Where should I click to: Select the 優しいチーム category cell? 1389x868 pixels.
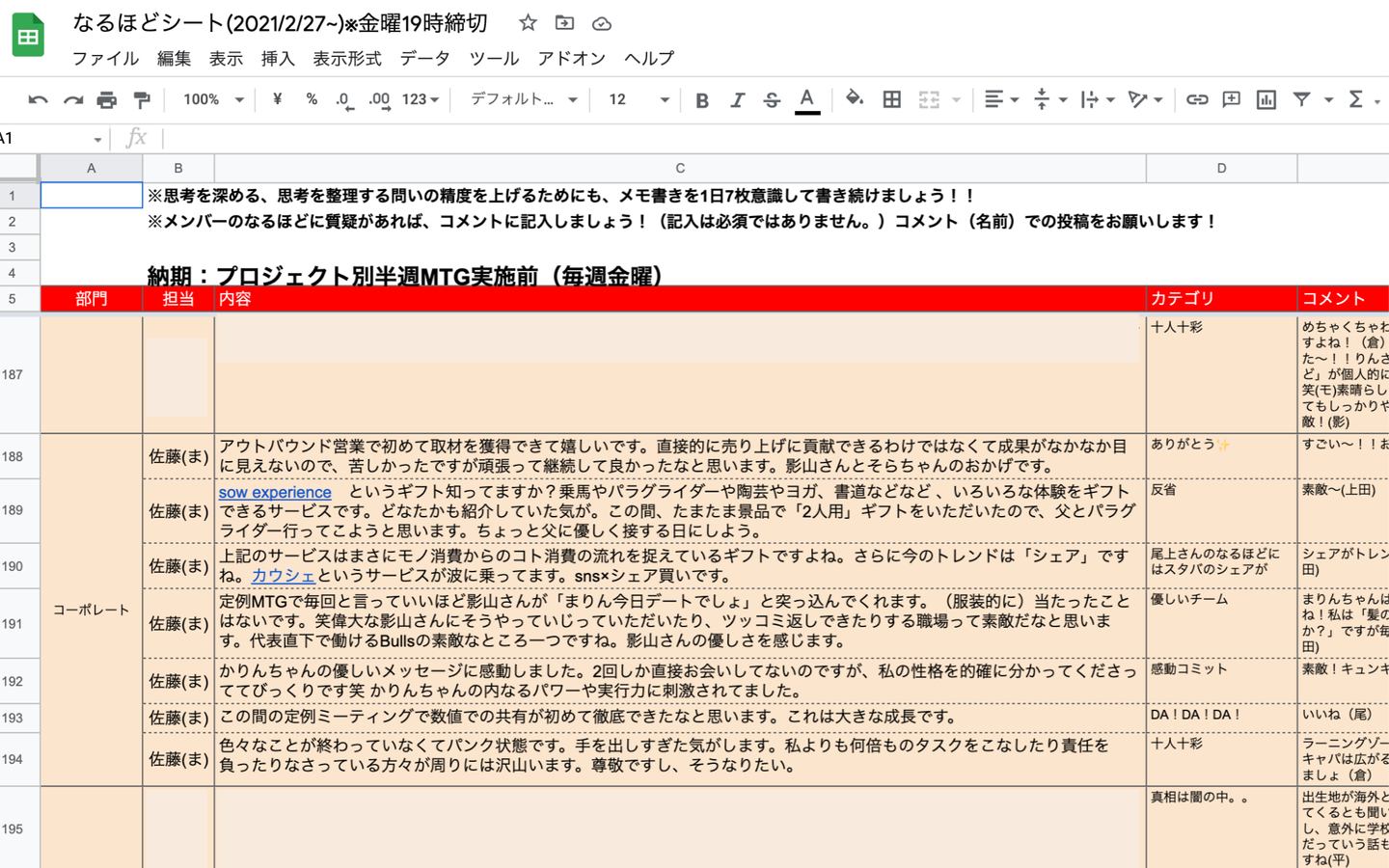tap(1221, 624)
